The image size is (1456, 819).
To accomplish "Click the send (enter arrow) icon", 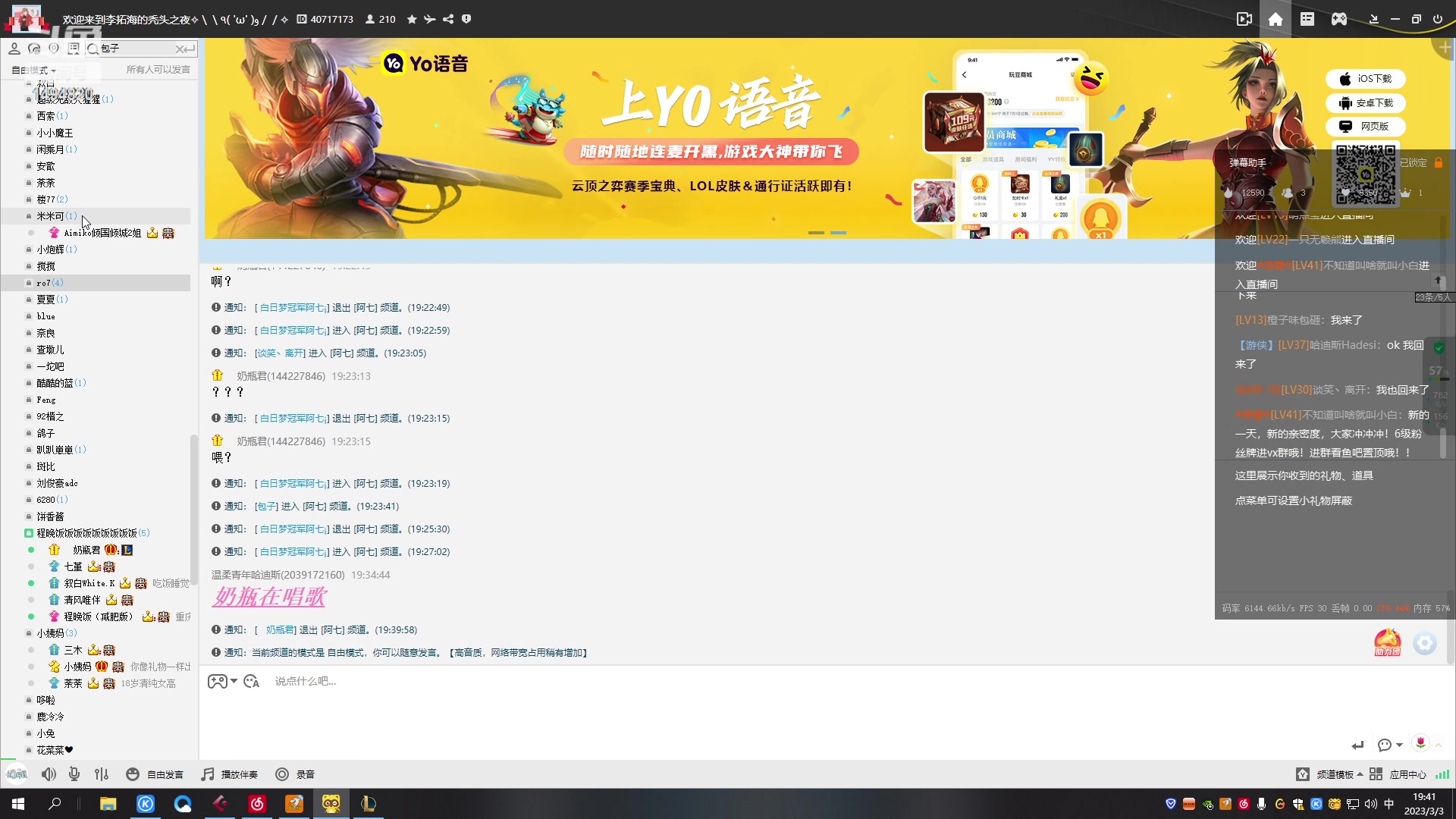I will (x=1357, y=745).
